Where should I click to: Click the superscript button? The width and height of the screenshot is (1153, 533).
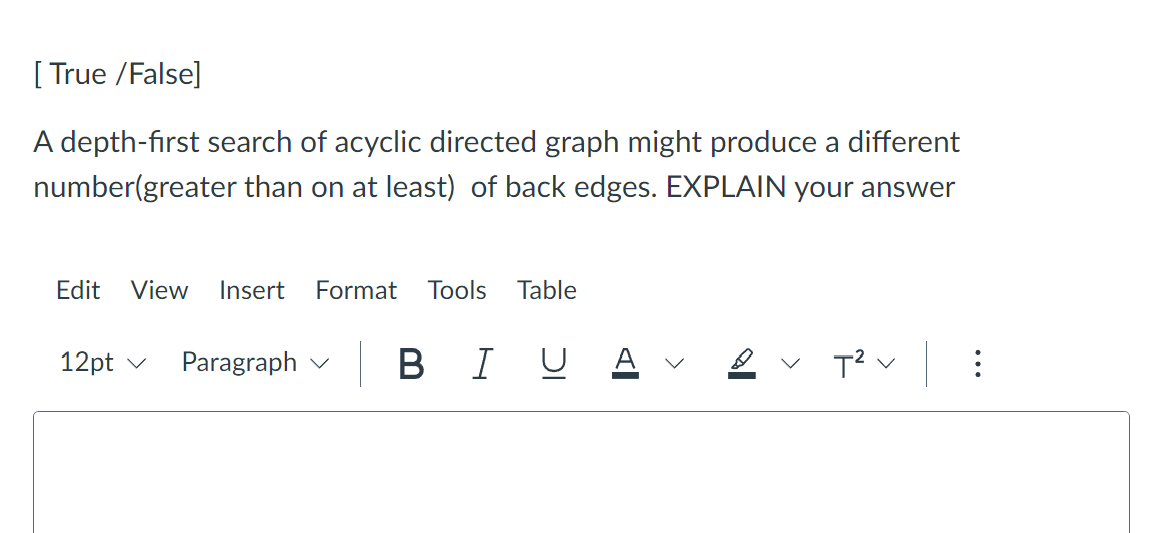[846, 363]
